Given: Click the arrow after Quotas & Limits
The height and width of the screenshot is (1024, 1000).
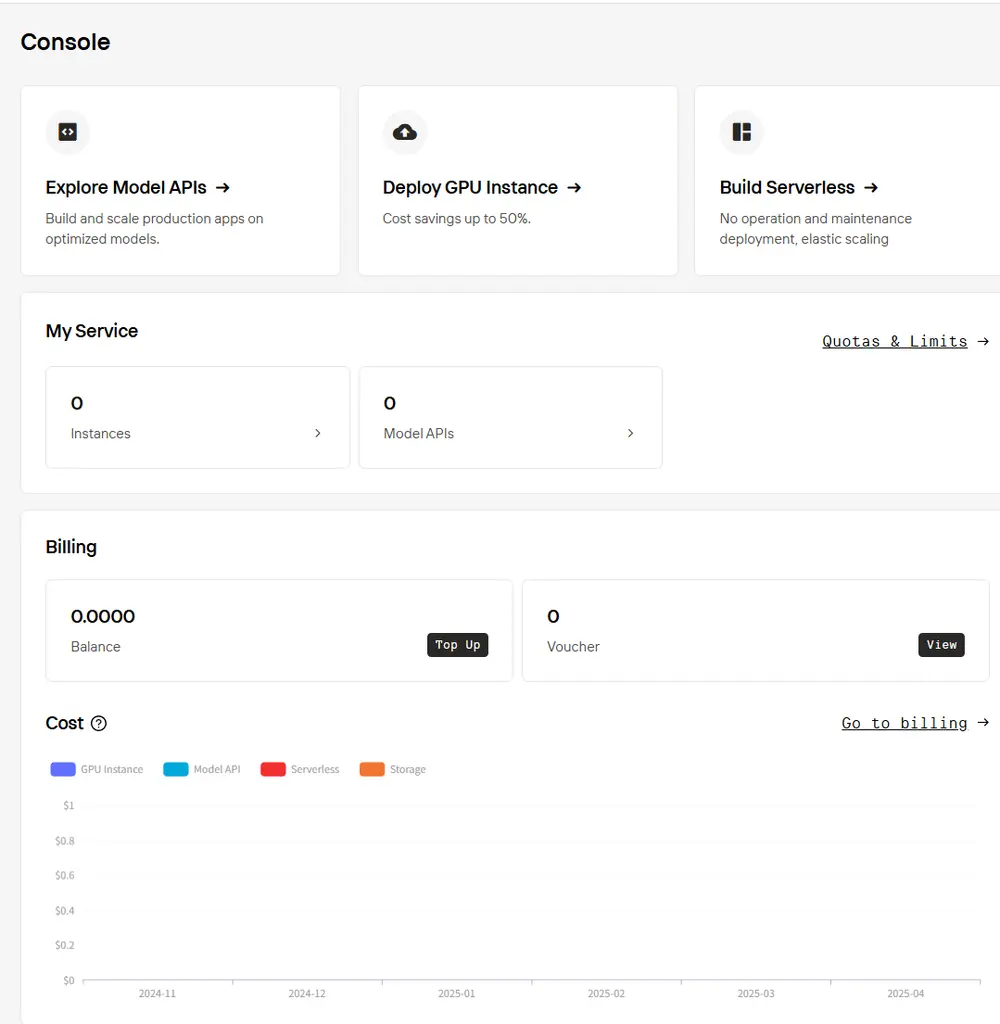Looking at the screenshot, I should point(983,341).
